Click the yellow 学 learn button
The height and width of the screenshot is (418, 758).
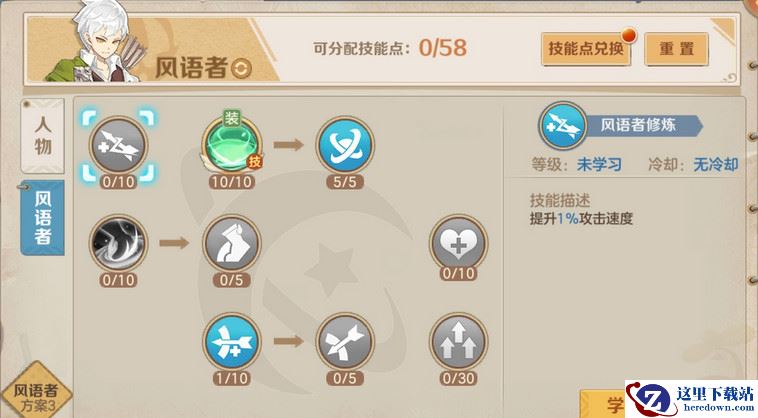pyautogui.click(x=602, y=404)
